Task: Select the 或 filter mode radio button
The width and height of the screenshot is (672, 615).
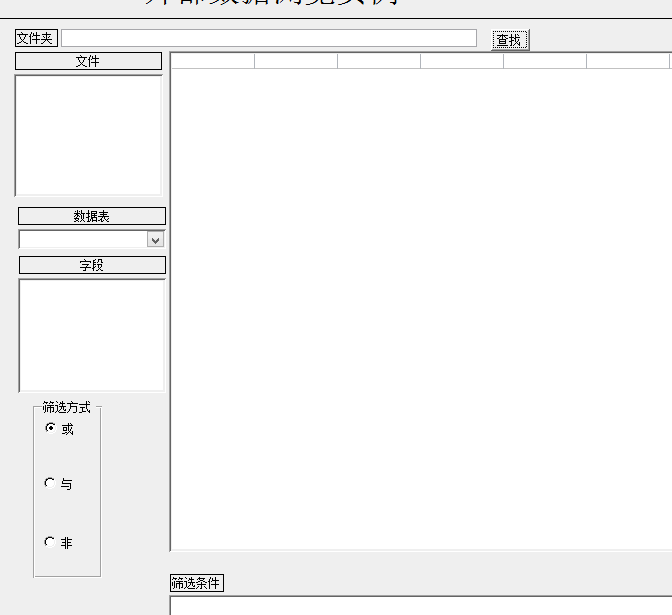Action: coord(51,428)
